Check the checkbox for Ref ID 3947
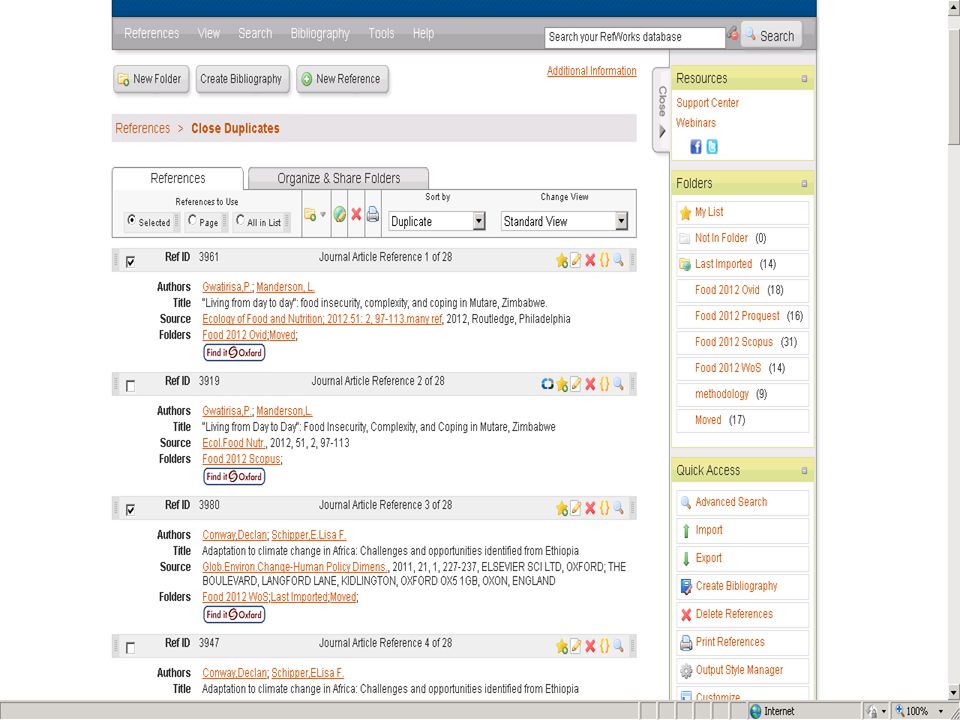 point(130,648)
